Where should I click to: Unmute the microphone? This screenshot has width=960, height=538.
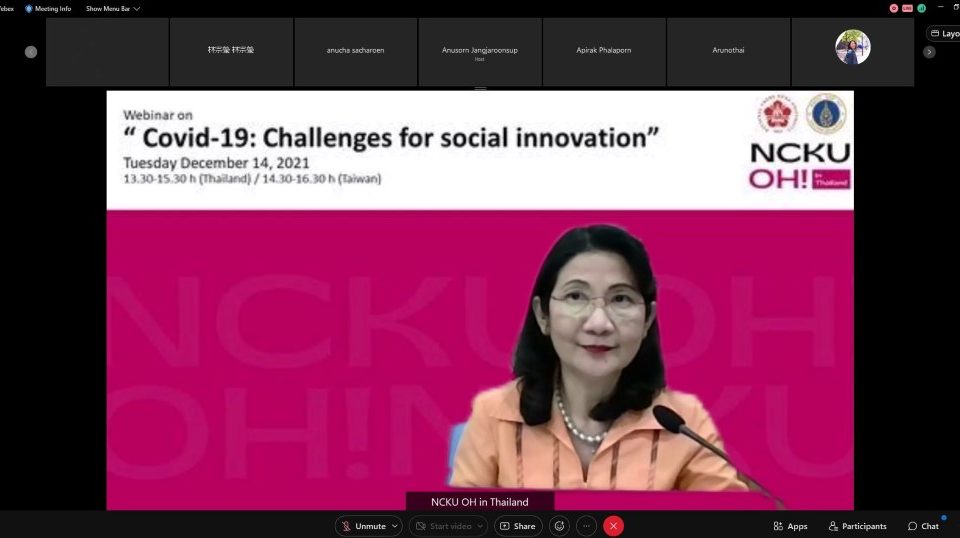pyautogui.click(x=364, y=526)
